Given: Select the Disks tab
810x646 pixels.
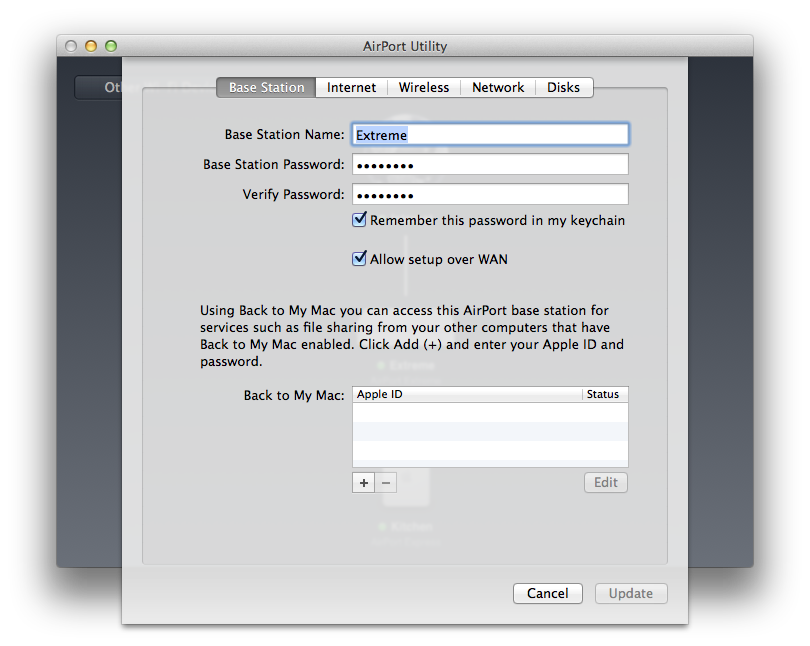Looking at the screenshot, I should [x=564, y=87].
